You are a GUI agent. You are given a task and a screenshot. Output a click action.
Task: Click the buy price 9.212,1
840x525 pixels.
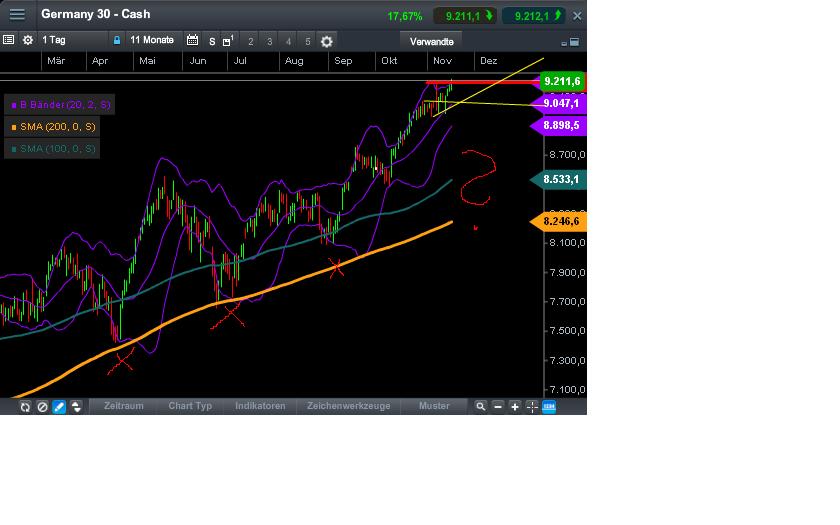(x=534, y=16)
